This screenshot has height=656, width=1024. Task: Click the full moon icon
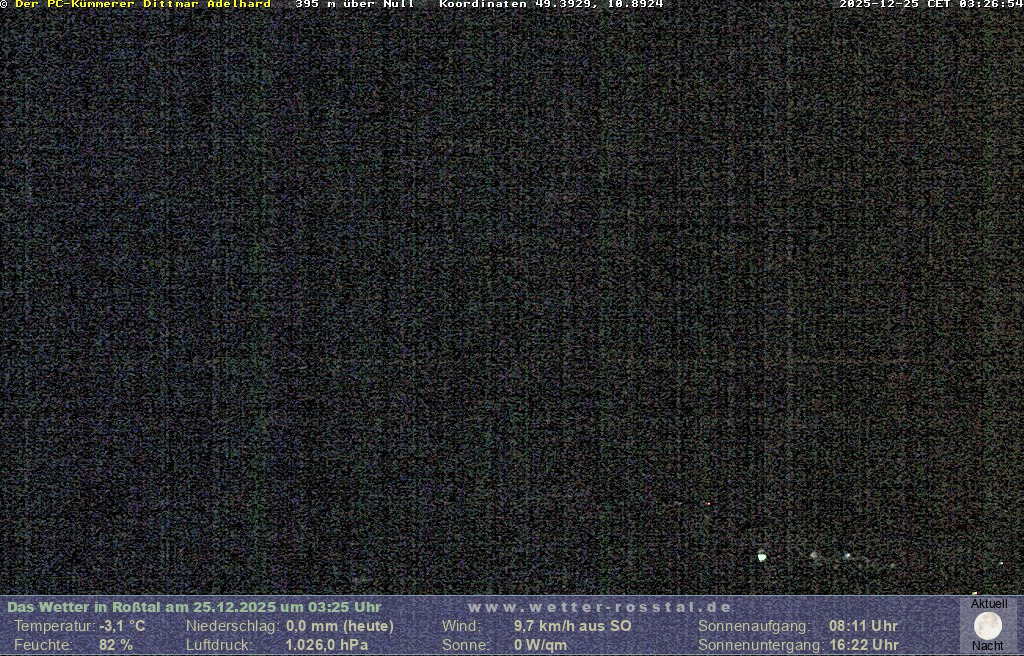(987, 626)
